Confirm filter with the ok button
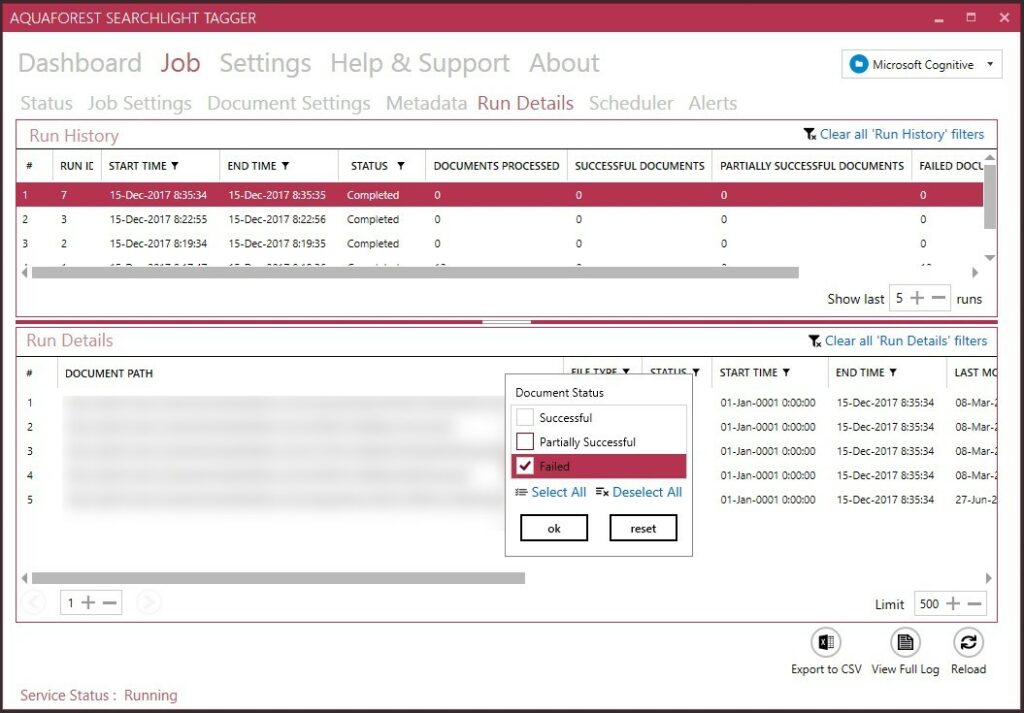Screen dimensions: 1024x713 [x=553, y=527]
